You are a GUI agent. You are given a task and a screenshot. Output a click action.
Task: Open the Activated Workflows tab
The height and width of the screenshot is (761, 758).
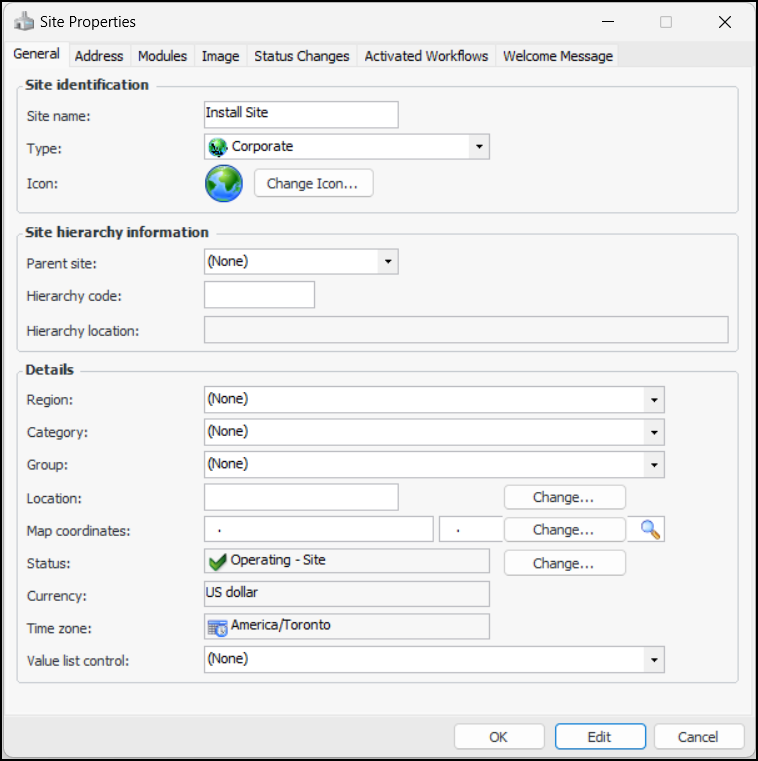click(x=427, y=56)
